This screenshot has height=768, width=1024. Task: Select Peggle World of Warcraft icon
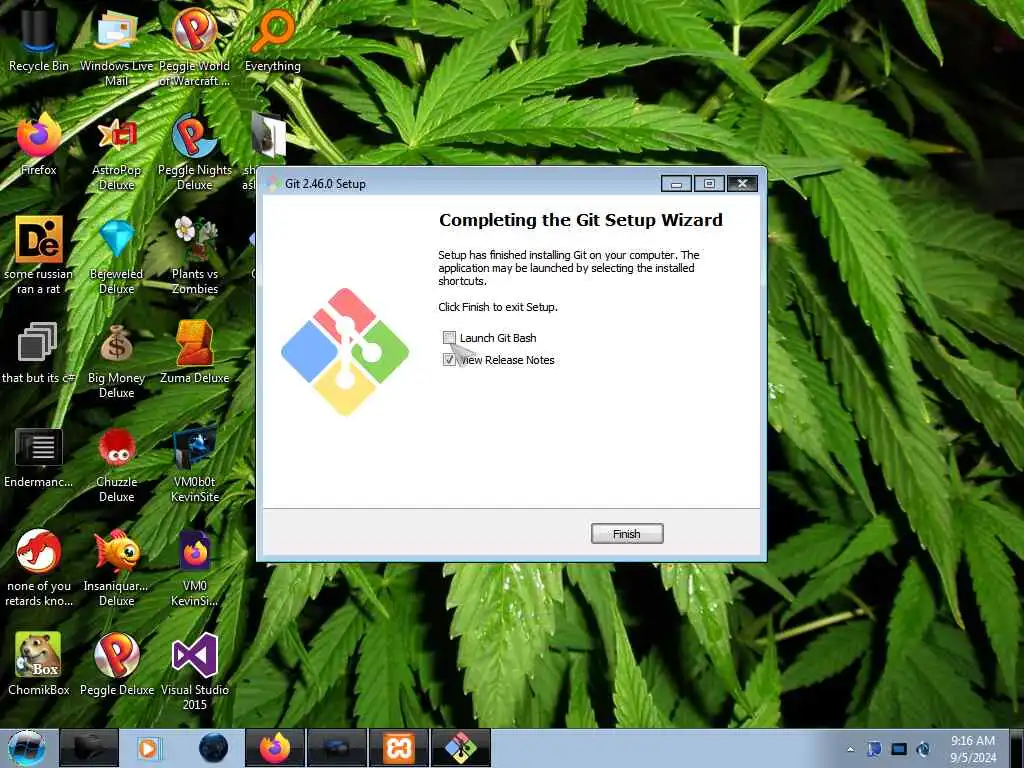[195, 47]
